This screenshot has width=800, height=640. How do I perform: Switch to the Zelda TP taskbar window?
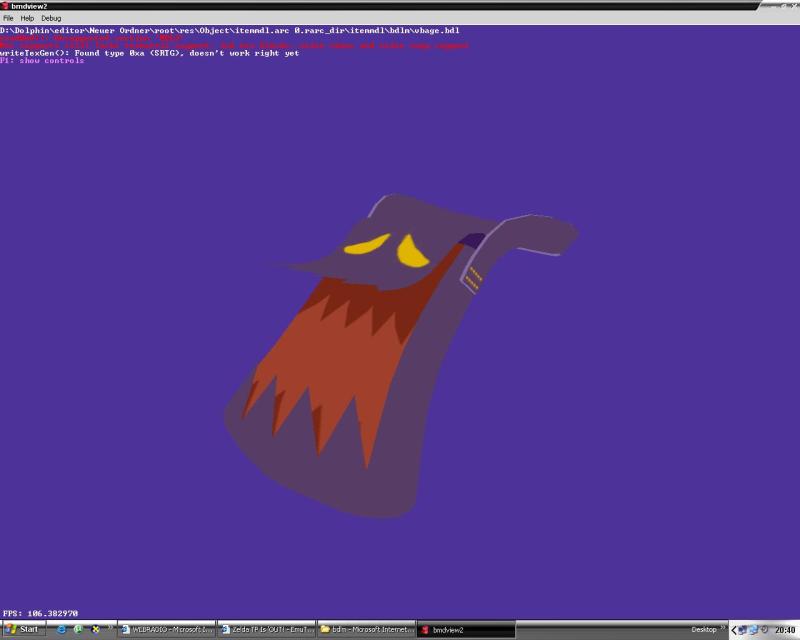coord(267,630)
